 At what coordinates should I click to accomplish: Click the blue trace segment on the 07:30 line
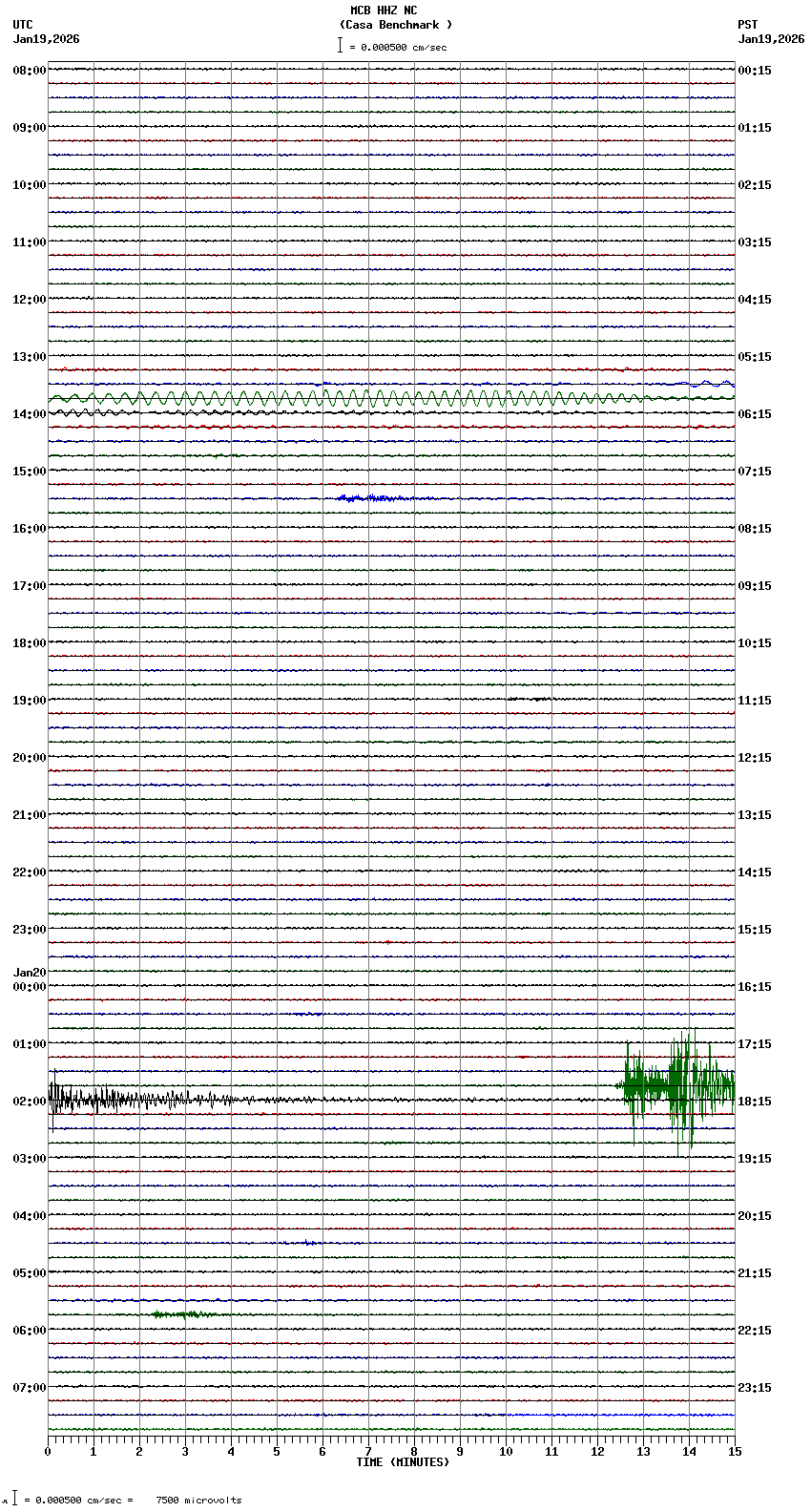pos(620,1415)
